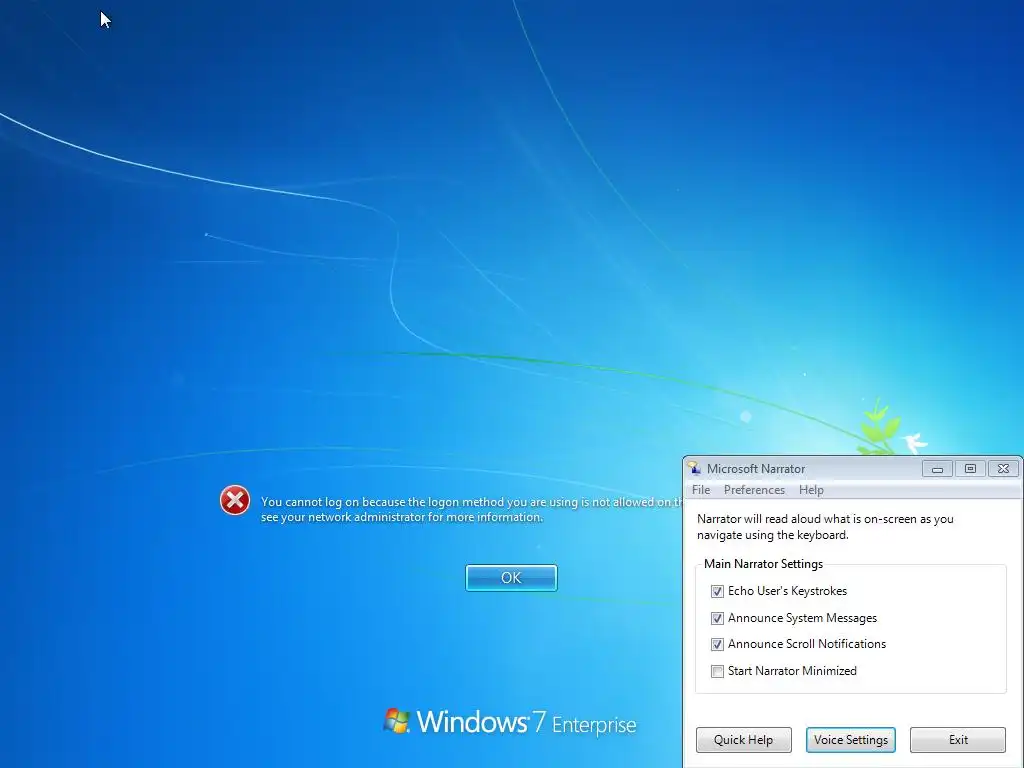The width and height of the screenshot is (1024, 768).
Task: Click the Microsoft Narrator window title text
Action: point(756,468)
